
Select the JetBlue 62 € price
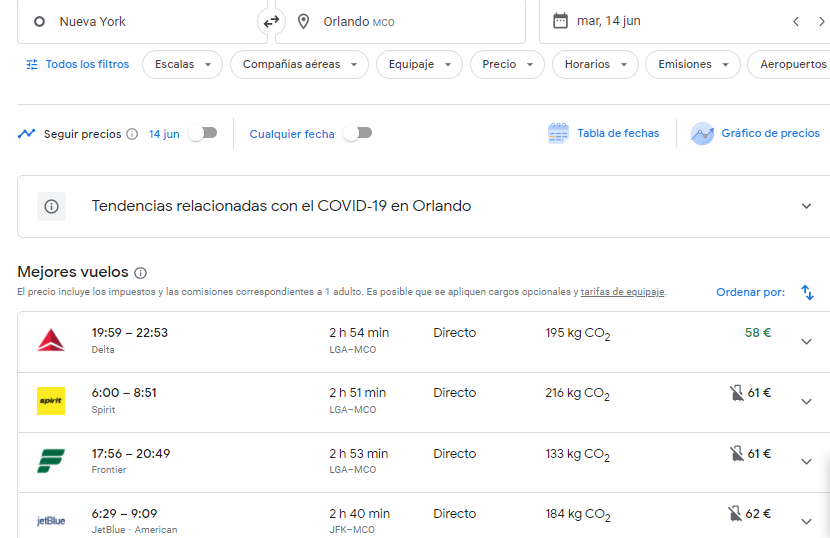tap(758, 514)
